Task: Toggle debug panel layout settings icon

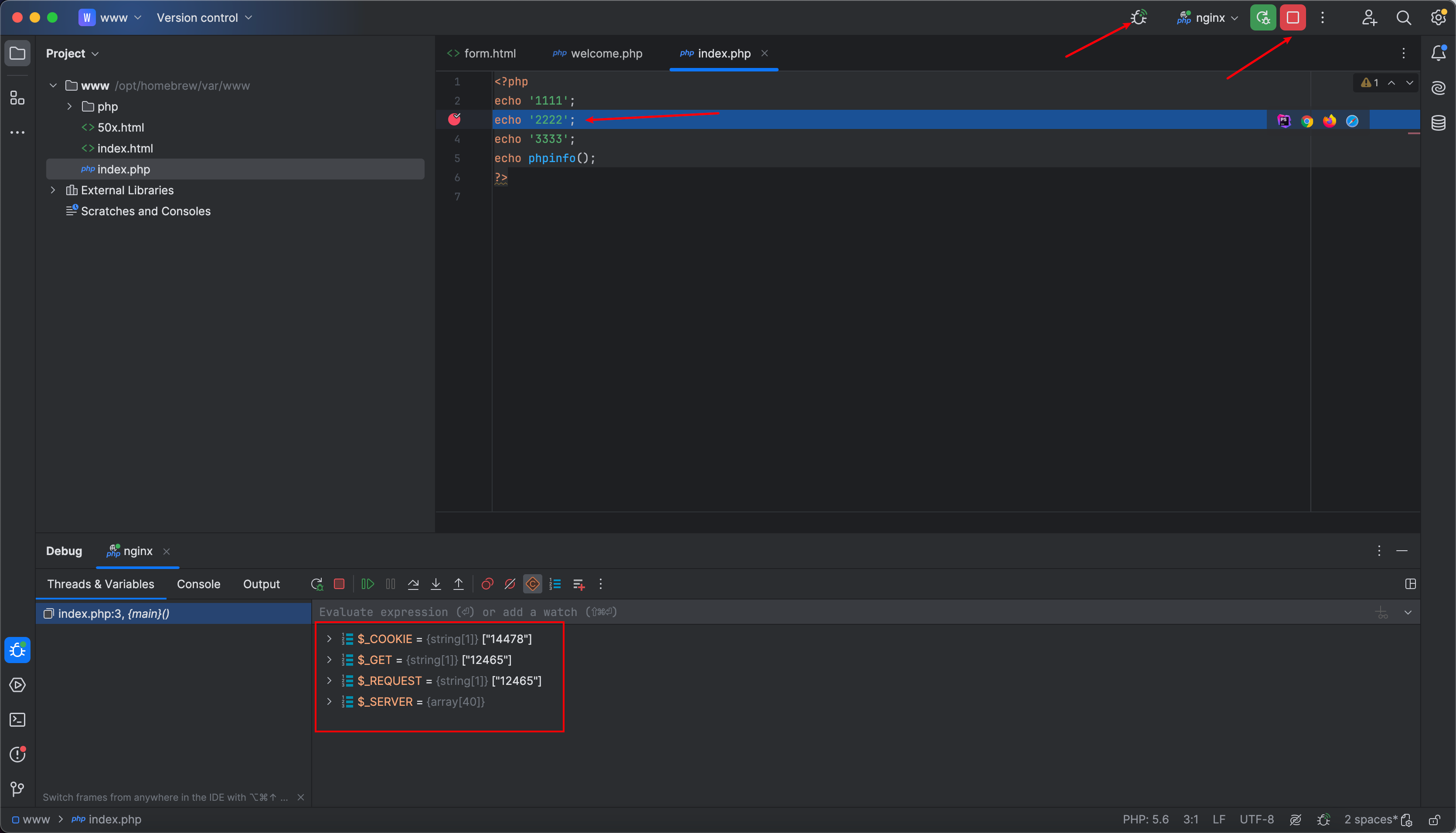Action: 1411,584
